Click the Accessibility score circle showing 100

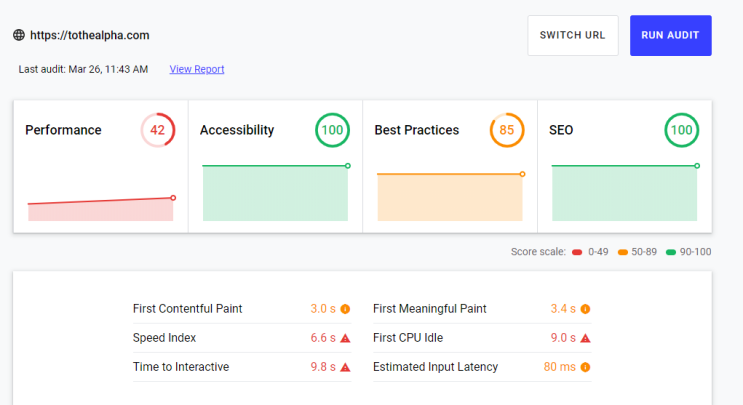[332, 130]
